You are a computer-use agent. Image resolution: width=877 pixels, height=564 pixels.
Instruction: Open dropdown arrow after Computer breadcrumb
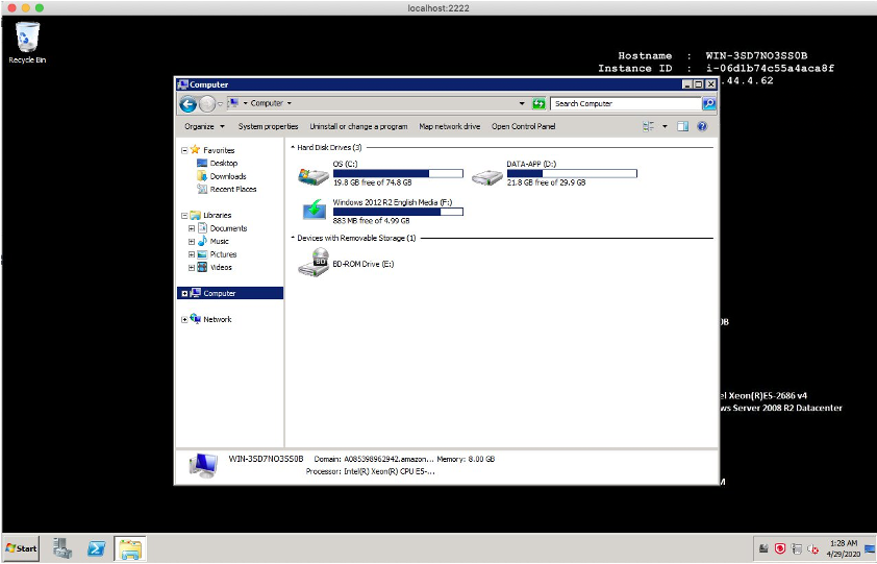(289, 104)
